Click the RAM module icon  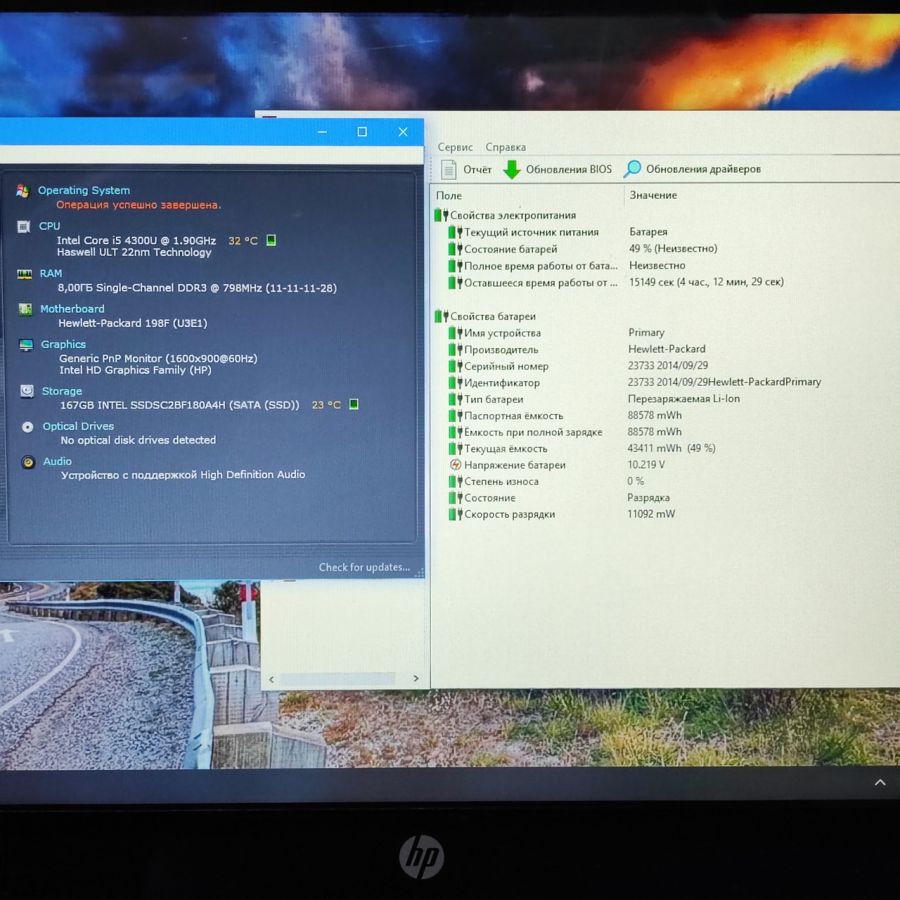tap(24, 274)
